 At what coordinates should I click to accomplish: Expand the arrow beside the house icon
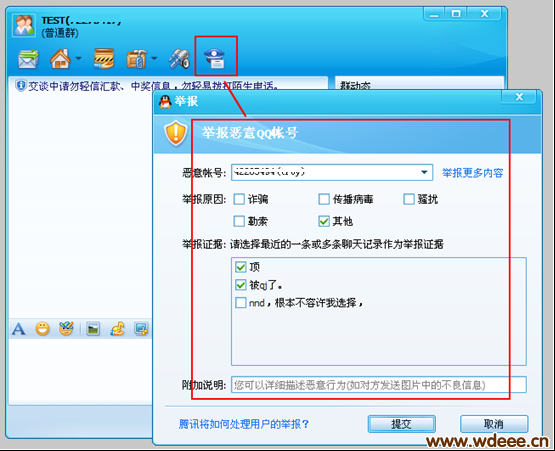coord(78,58)
